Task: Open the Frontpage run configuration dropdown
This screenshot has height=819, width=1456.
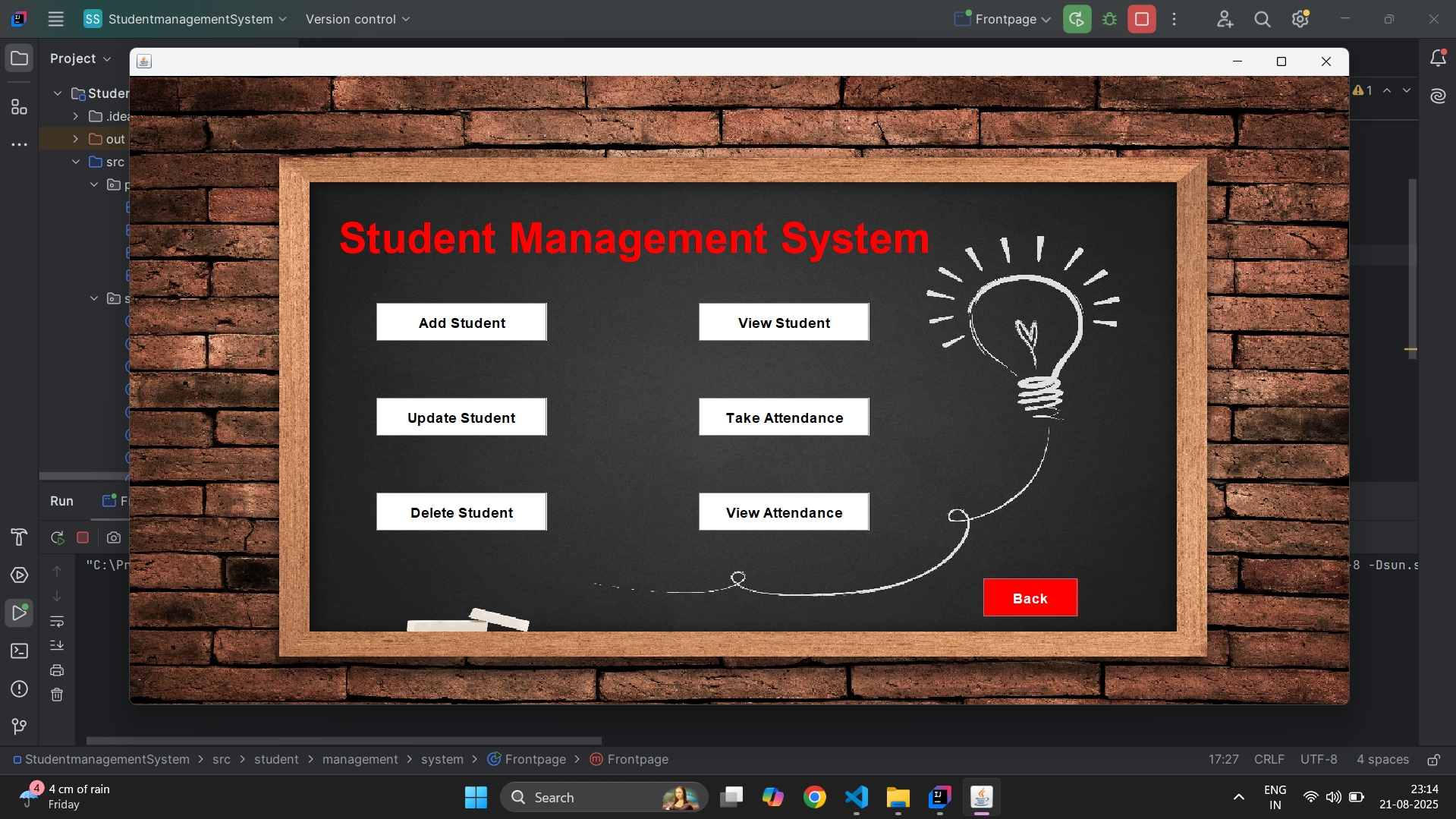Action: (1003, 19)
